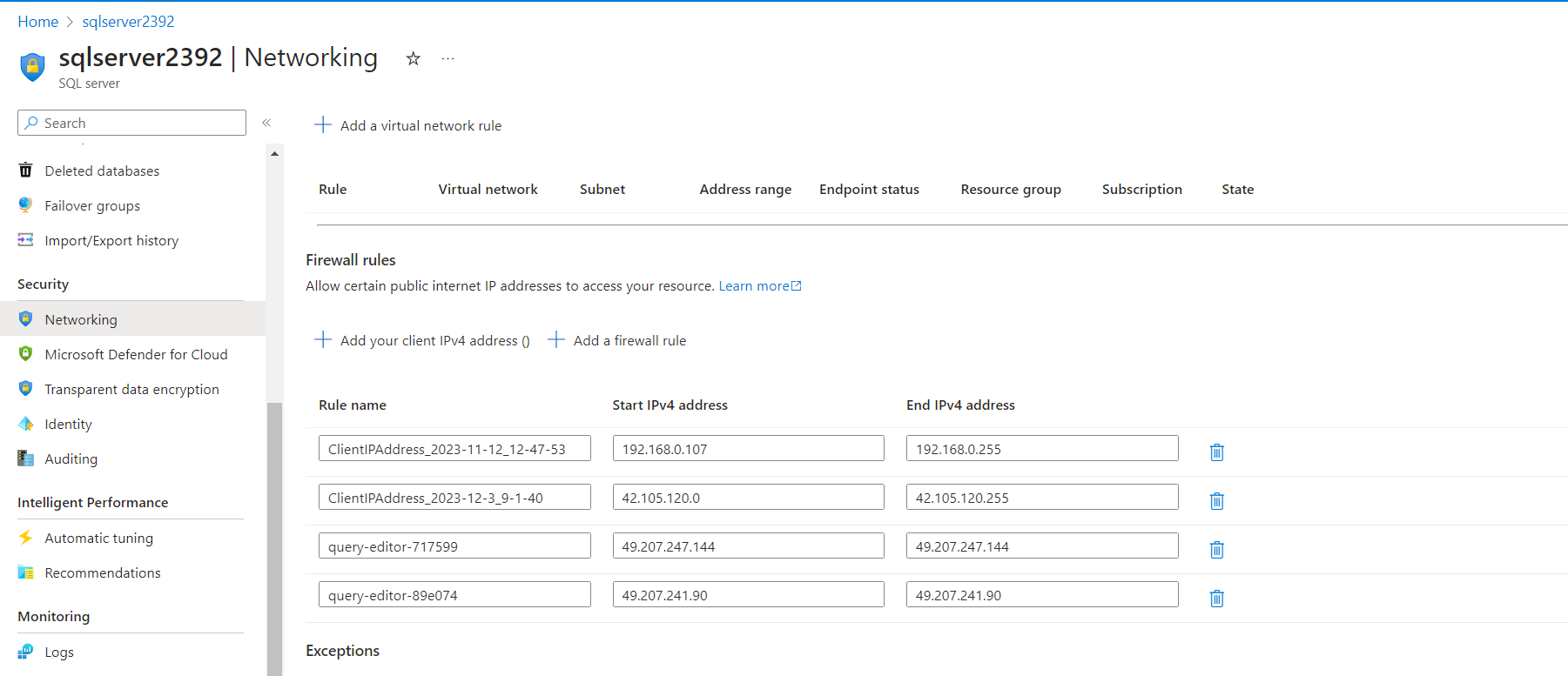
Task: Edit end IP 49.207.247.144
Action: [x=1042, y=546]
